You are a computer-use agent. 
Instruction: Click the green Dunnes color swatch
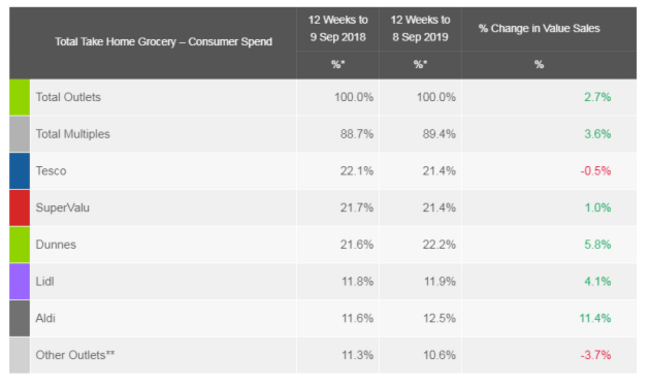point(19,245)
